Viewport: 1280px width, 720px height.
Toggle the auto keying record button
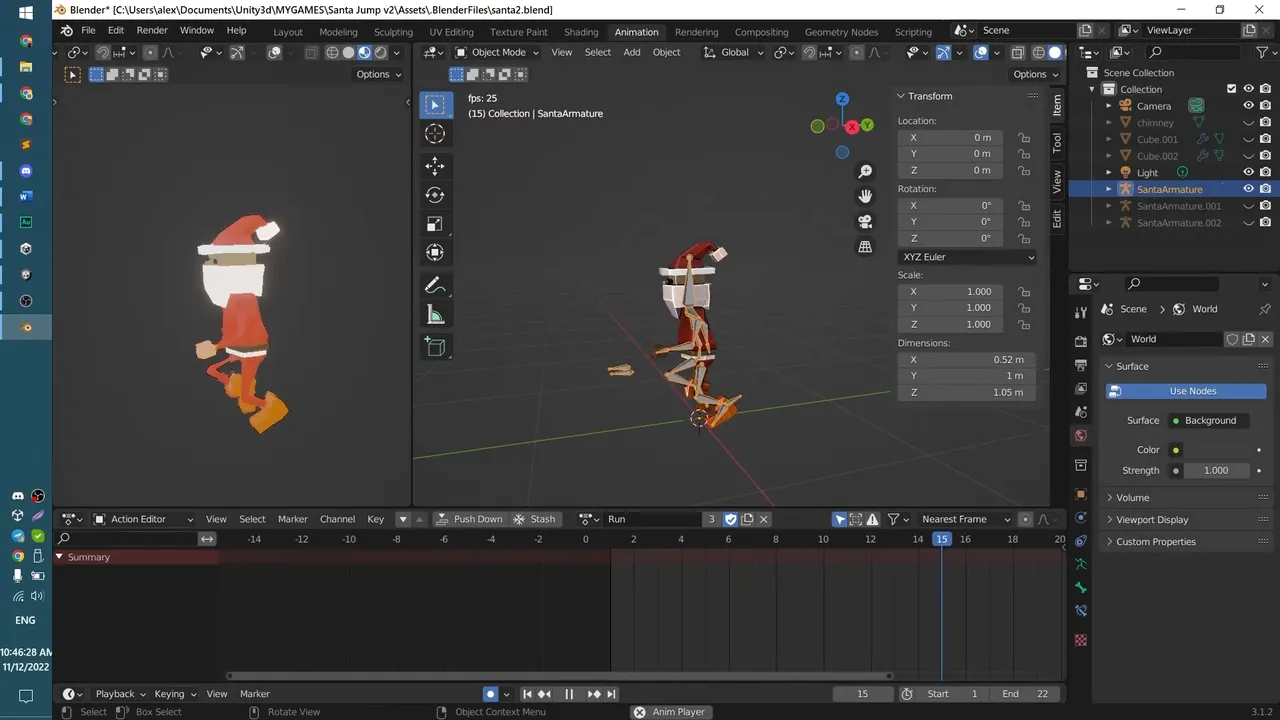pos(490,694)
